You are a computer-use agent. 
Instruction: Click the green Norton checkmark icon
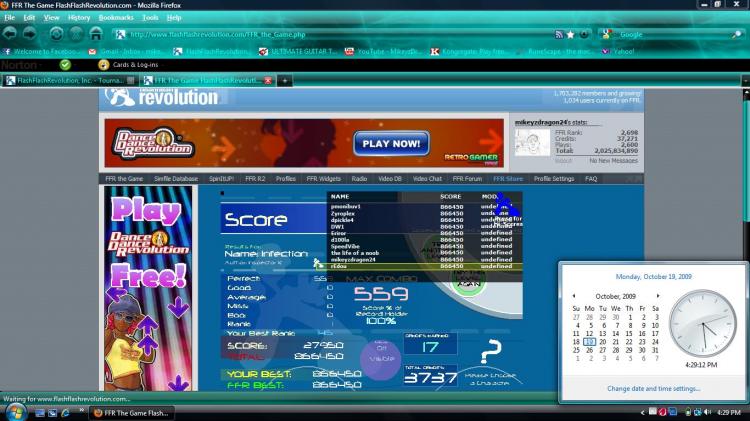pyautogui.click(x=65, y=64)
